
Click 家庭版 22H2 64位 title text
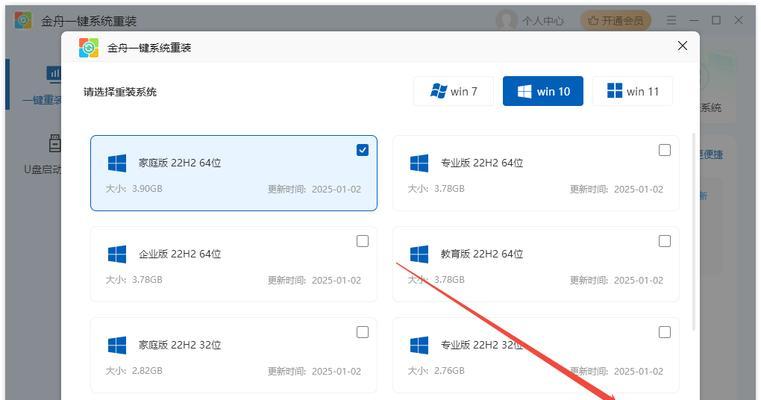180,163
